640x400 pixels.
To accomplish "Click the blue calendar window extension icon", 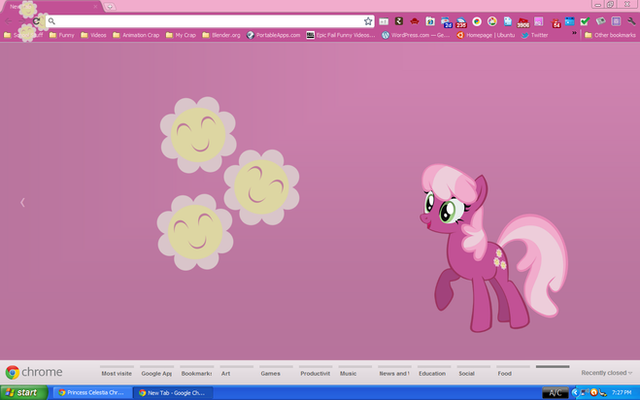I will [570, 21].
